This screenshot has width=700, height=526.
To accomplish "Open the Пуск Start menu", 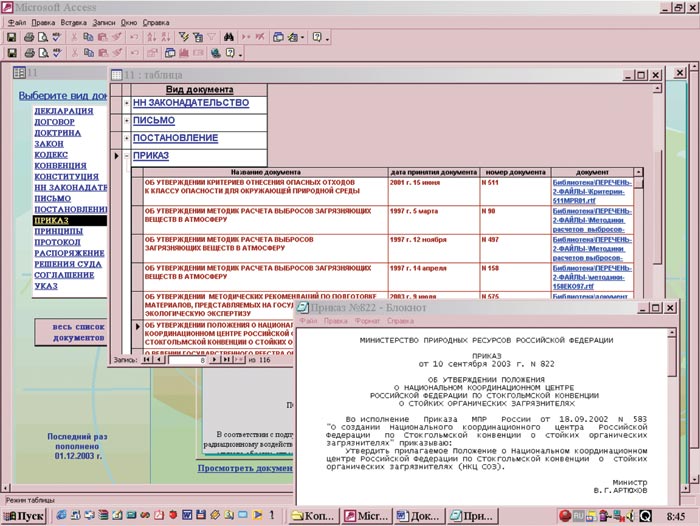I will [24, 516].
